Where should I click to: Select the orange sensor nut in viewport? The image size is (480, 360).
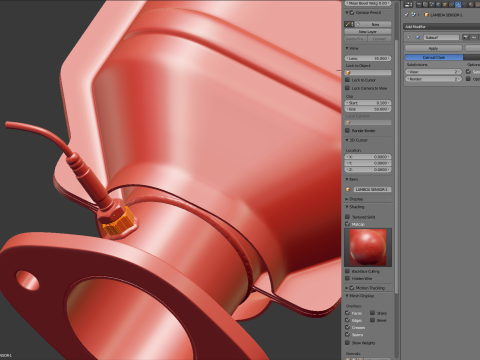point(118,223)
